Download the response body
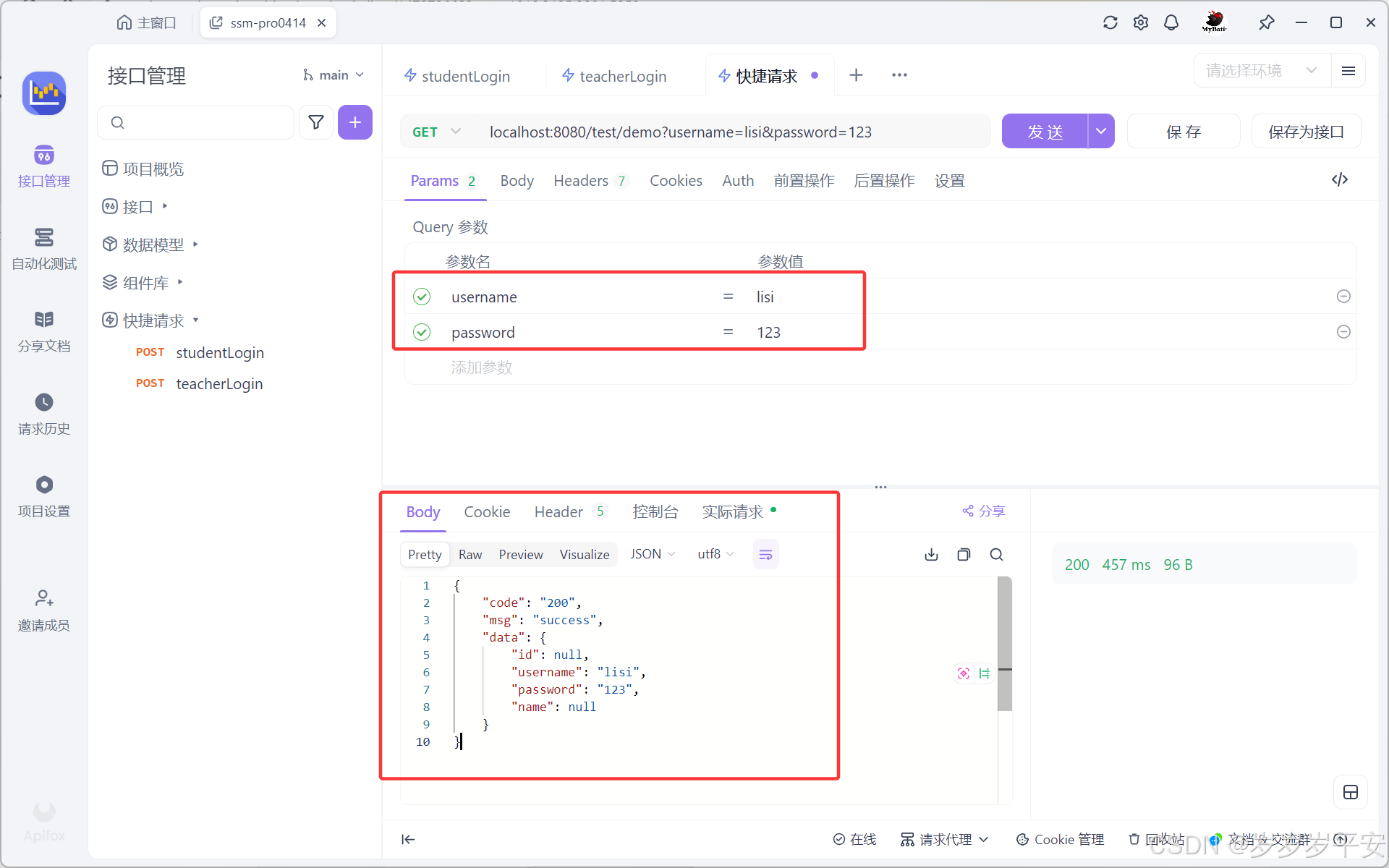1389x868 pixels. point(931,555)
